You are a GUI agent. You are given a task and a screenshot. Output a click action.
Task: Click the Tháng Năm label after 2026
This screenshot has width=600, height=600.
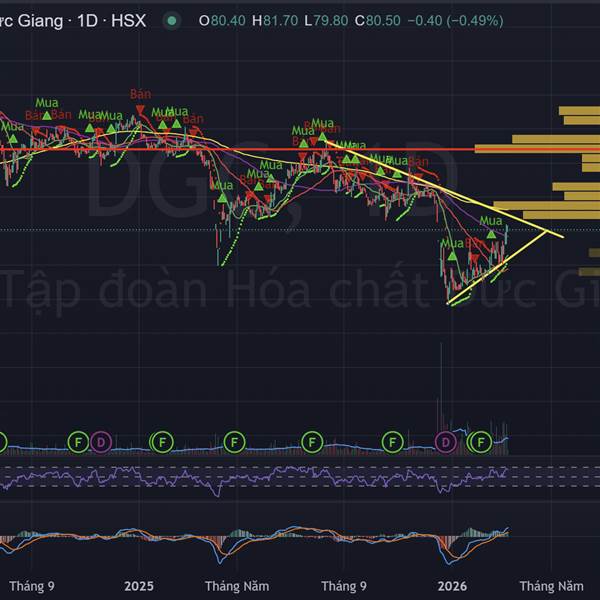(x=551, y=586)
